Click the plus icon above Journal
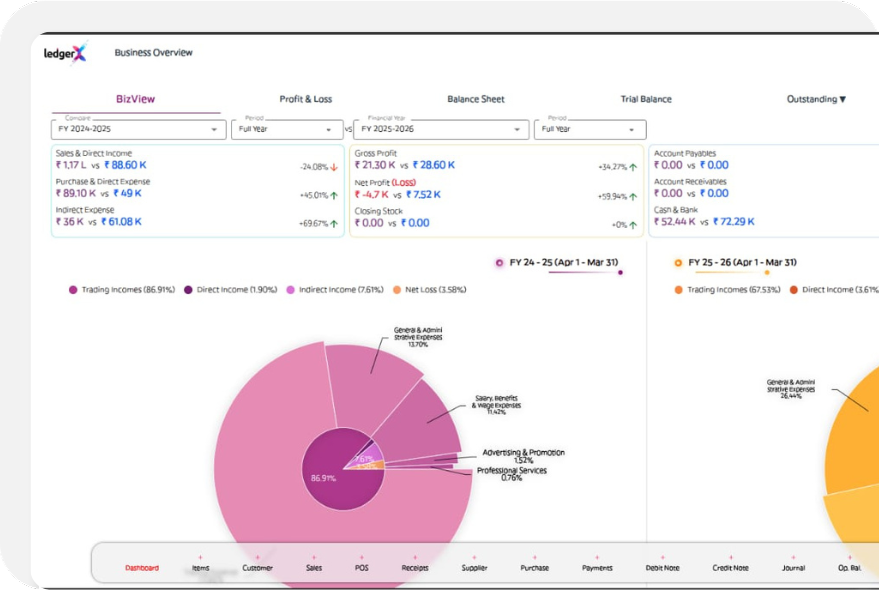The width and height of the screenshot is (879, 590). click(793, 557)
